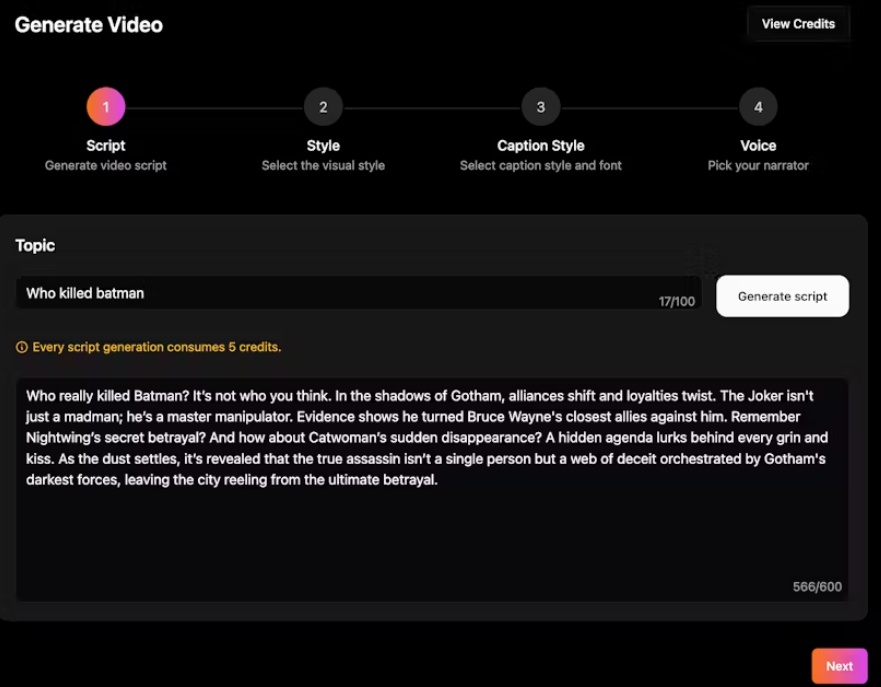Click inside the generated script text area

432,490
